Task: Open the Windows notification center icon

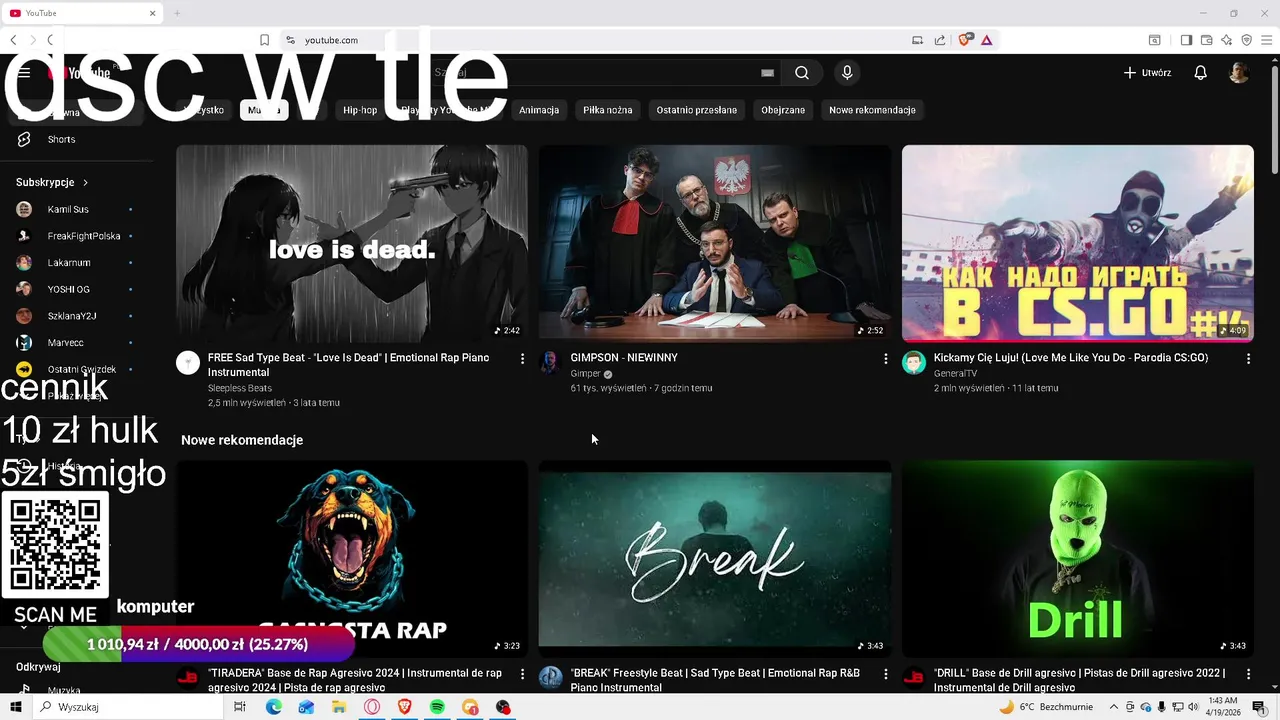Action: [x=1259, y=707]
